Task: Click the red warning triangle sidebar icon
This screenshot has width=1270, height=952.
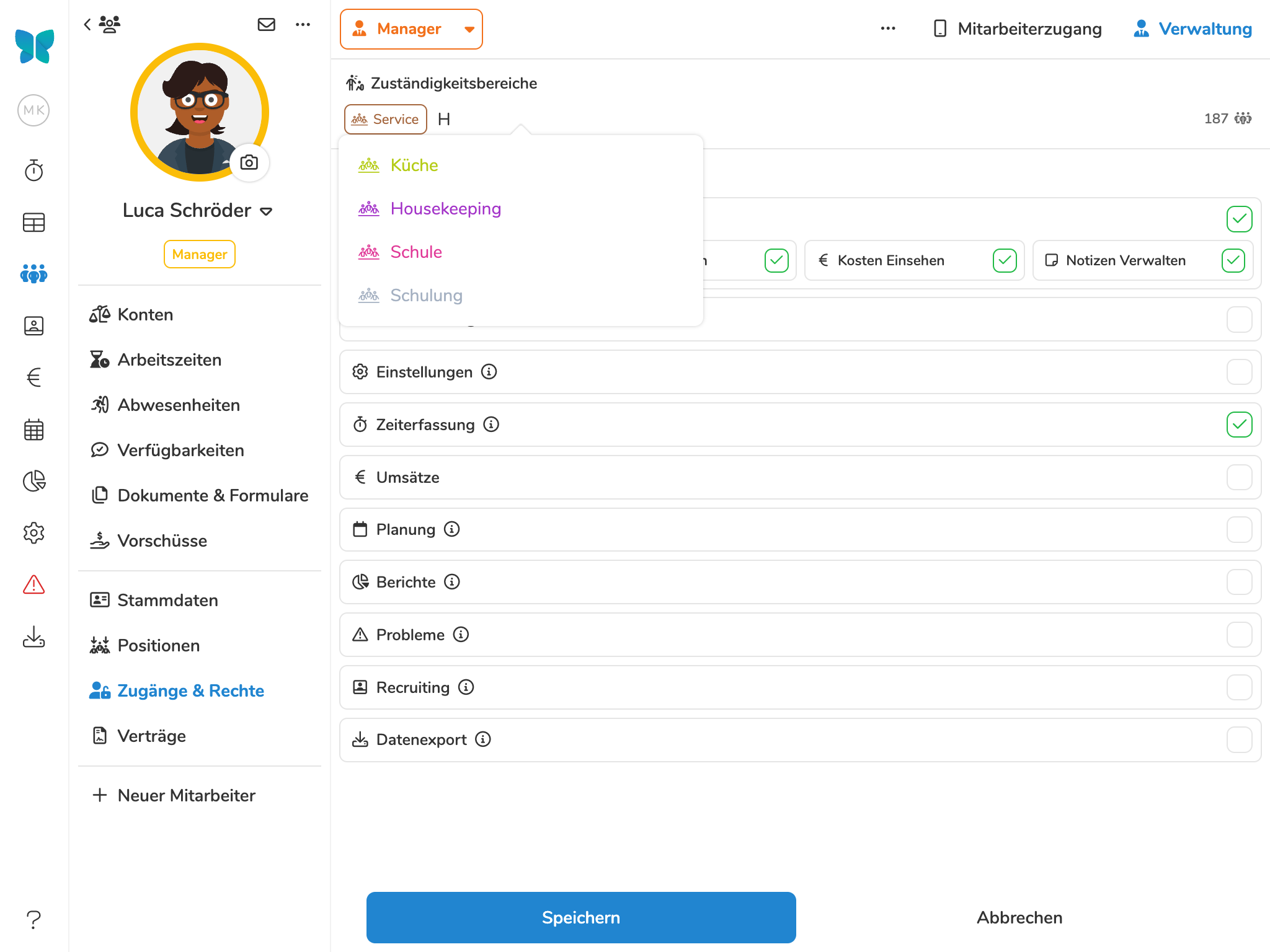Action: [x=34, y=584]
